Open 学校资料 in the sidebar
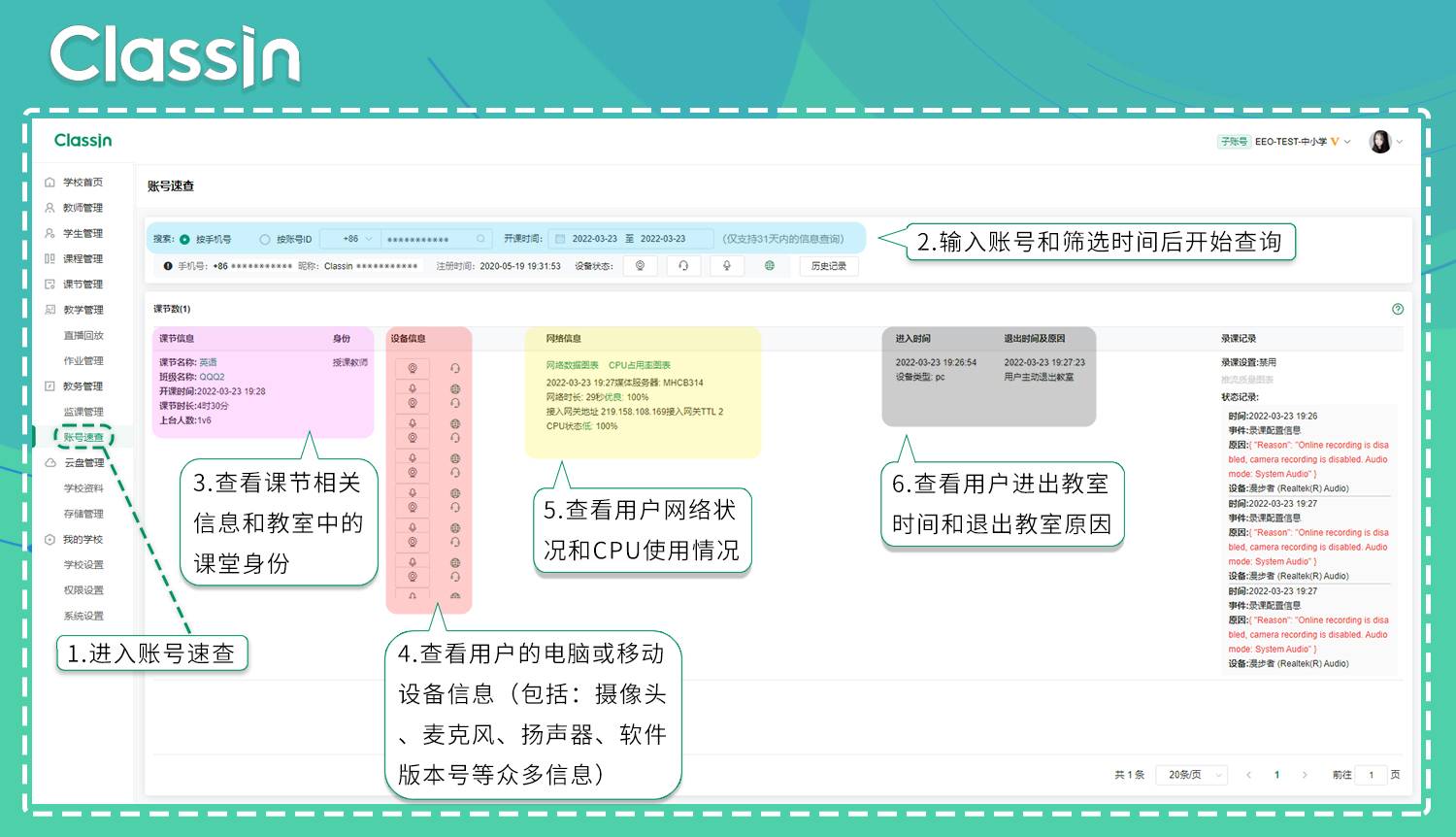This screenshot has width=1456, height=837. tap(83, 488)
